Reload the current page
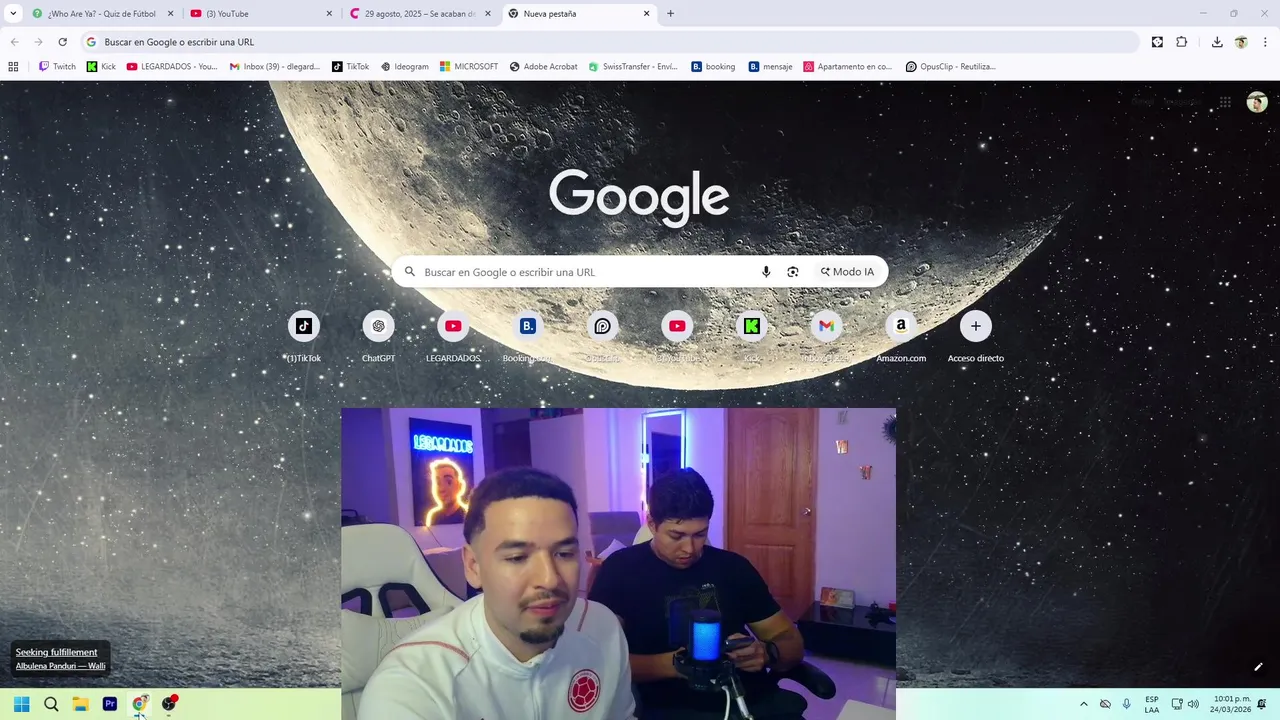 [x=62, y=42]
